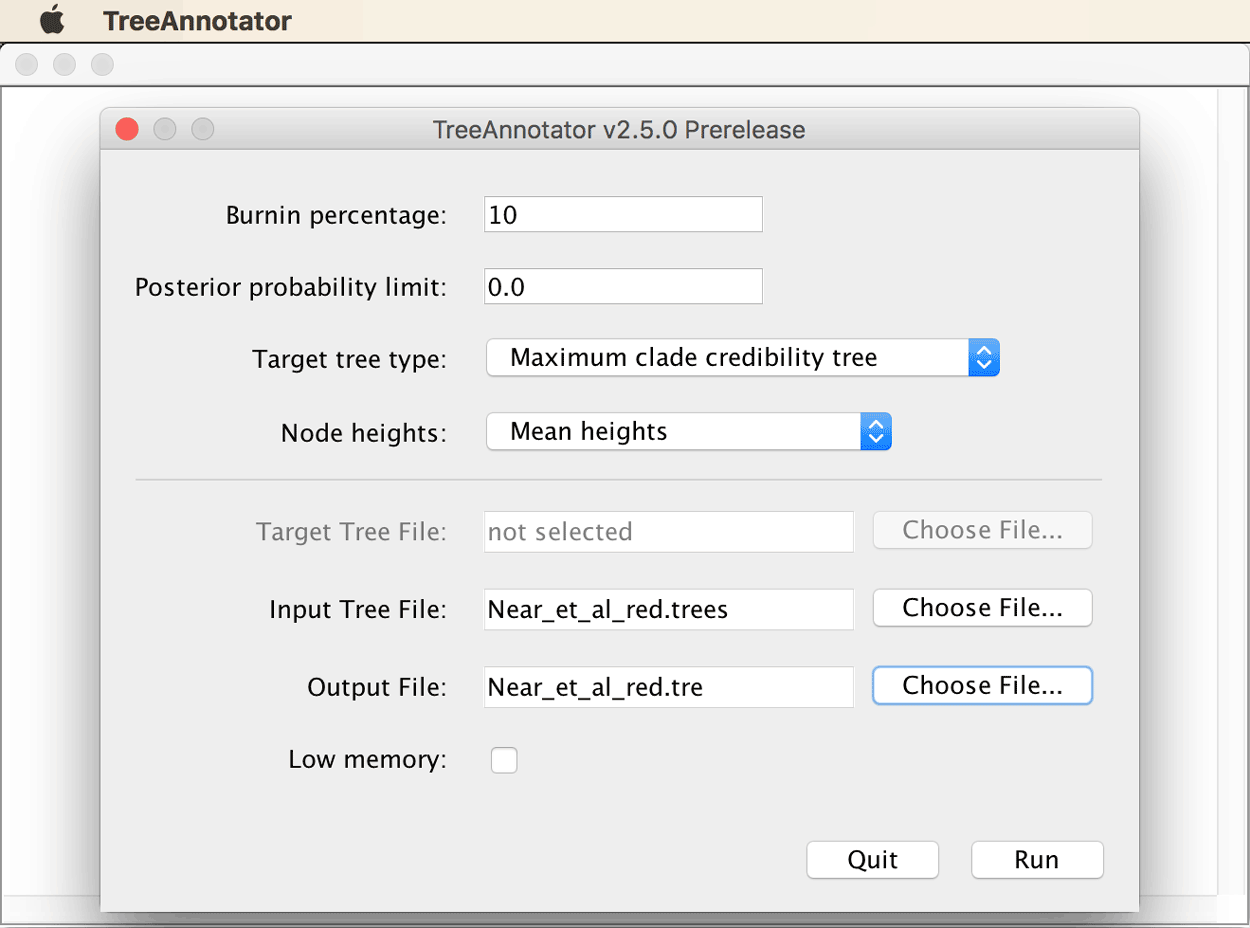
Task: Click the 'Target tree type:' label
Action: (x=349, y=360)
